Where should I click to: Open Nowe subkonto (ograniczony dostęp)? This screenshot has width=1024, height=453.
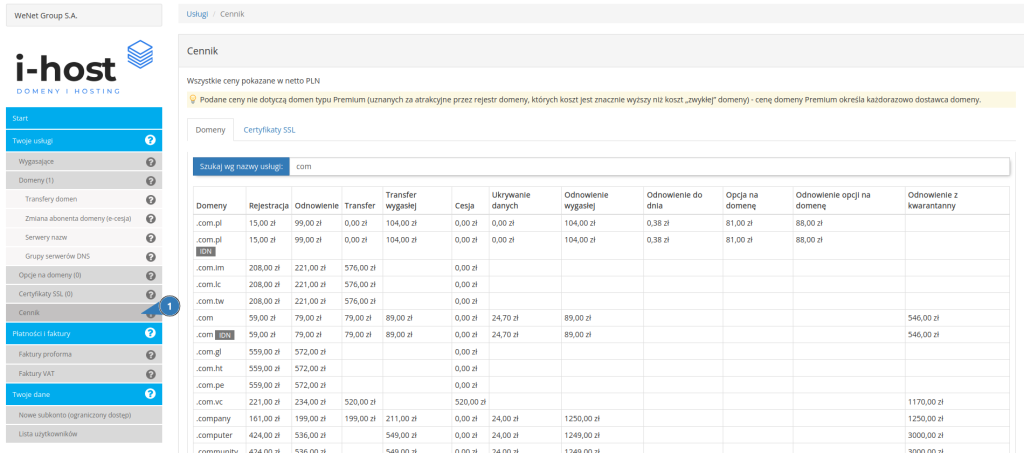click(84, 415)
